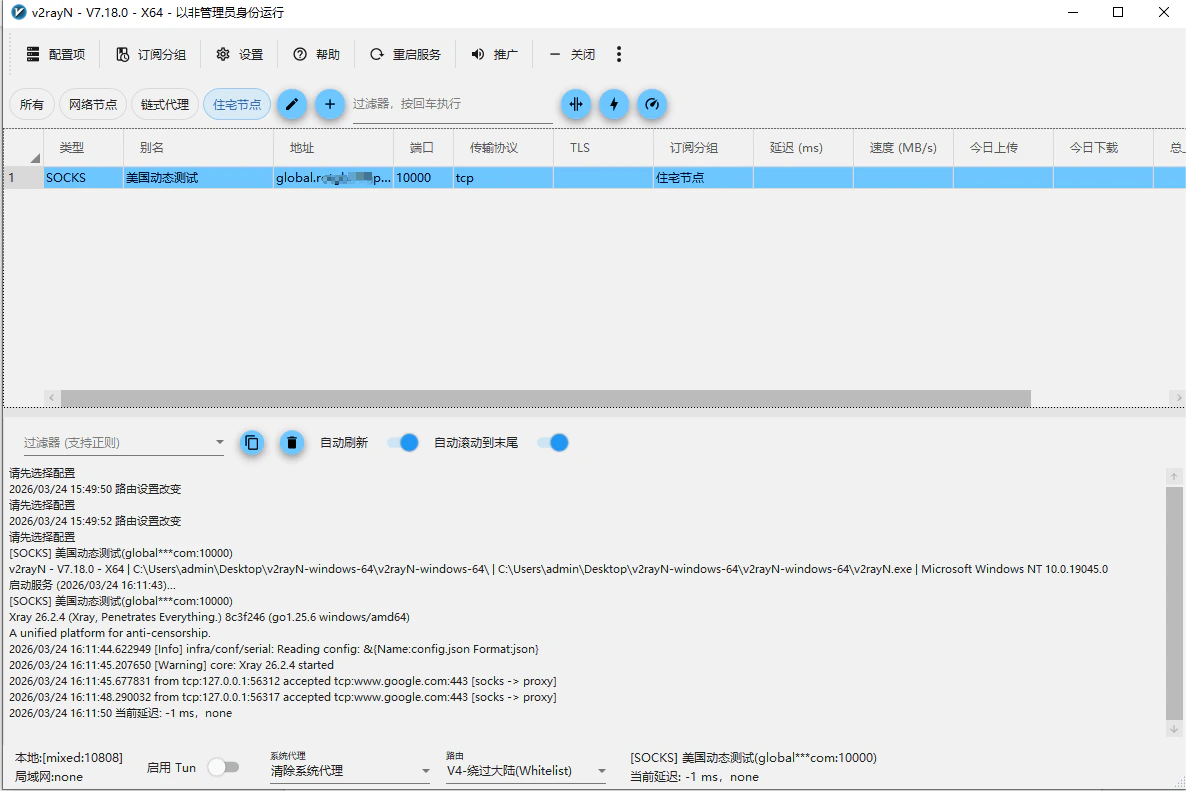Click the 住宅节点 cell in server row
Image resolution: width=1186 pixels, height=791 pixels.
click(703, 178)
